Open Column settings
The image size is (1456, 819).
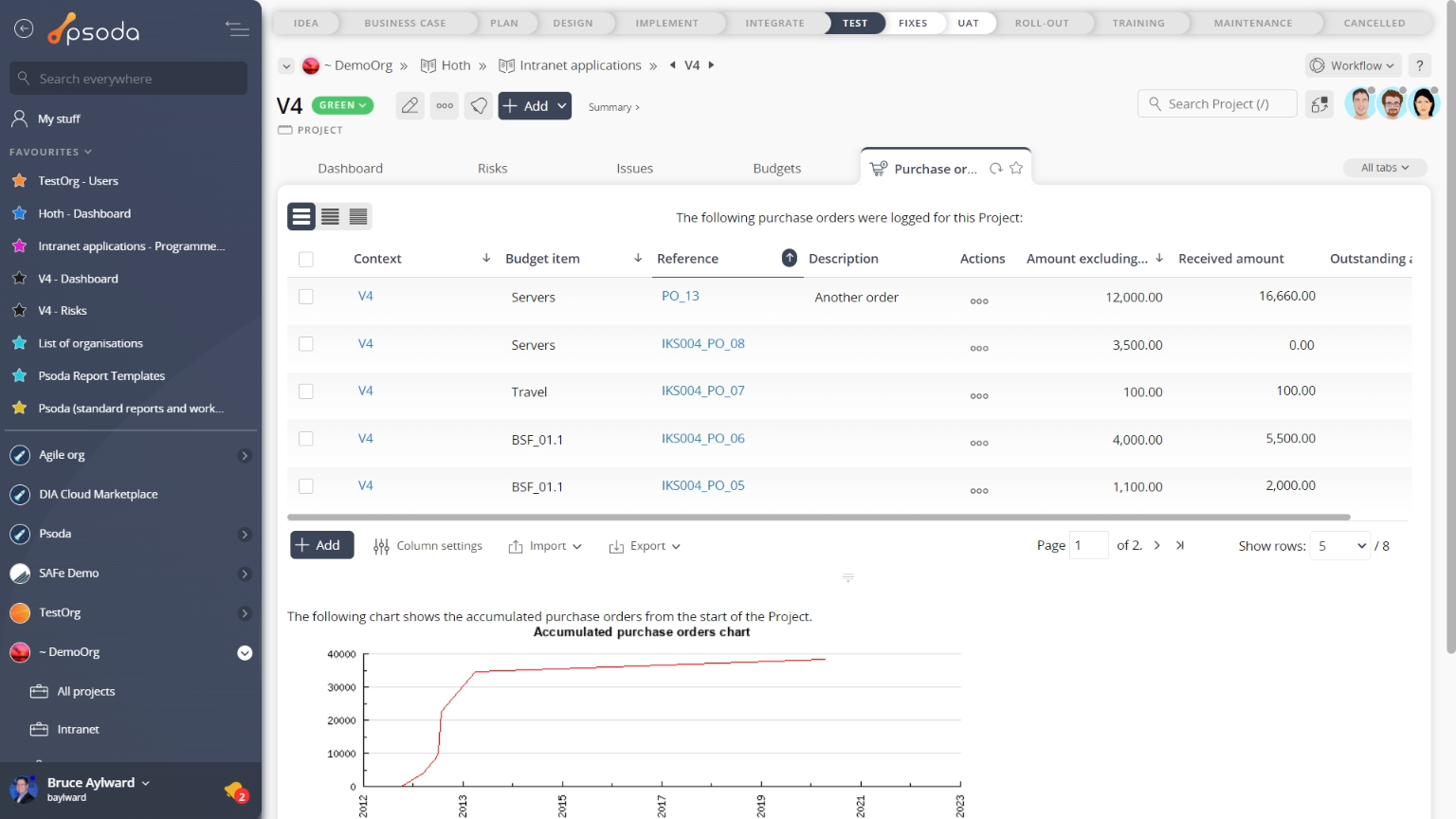(x=428, y=546)
